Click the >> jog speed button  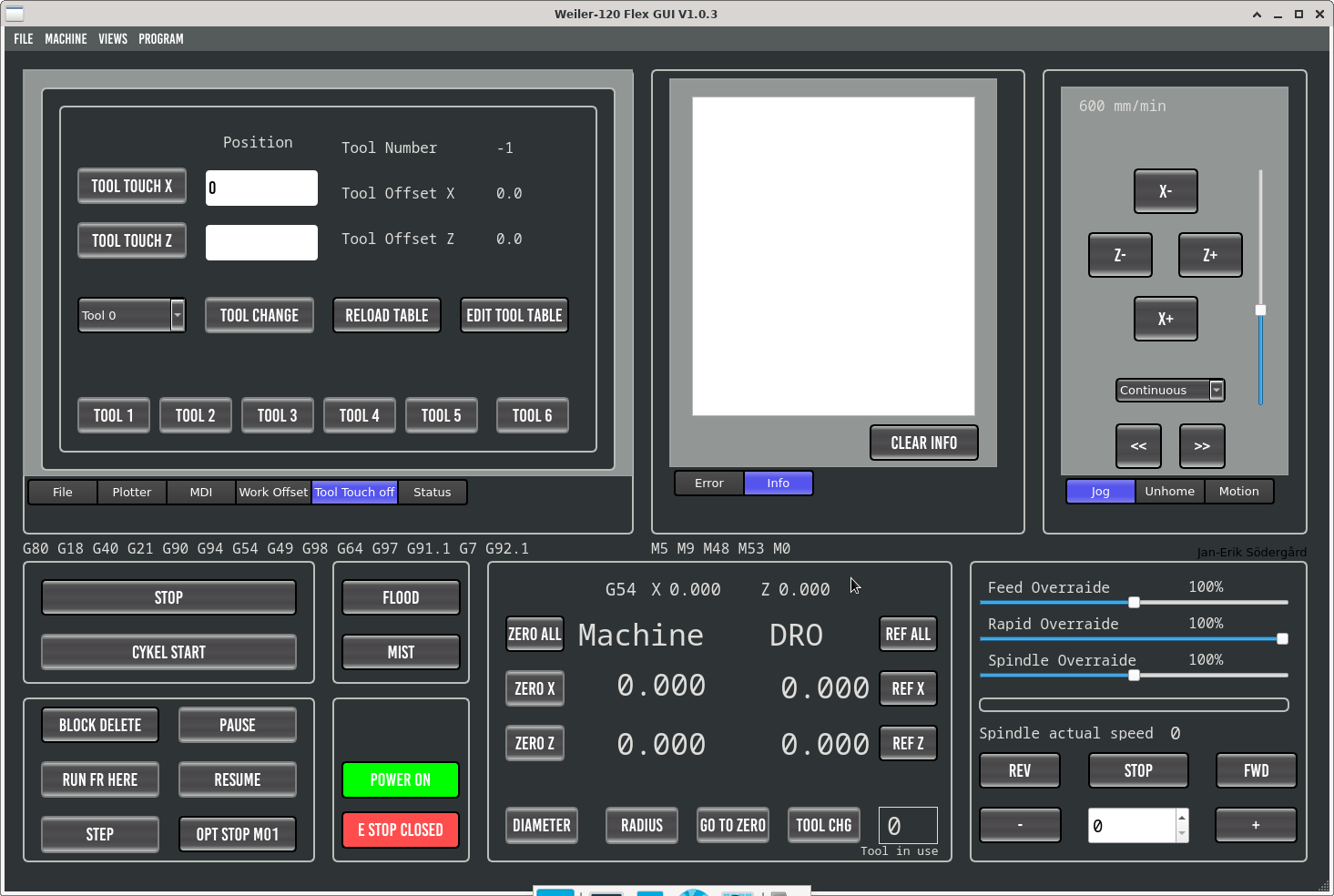[x=1202, y=446]
